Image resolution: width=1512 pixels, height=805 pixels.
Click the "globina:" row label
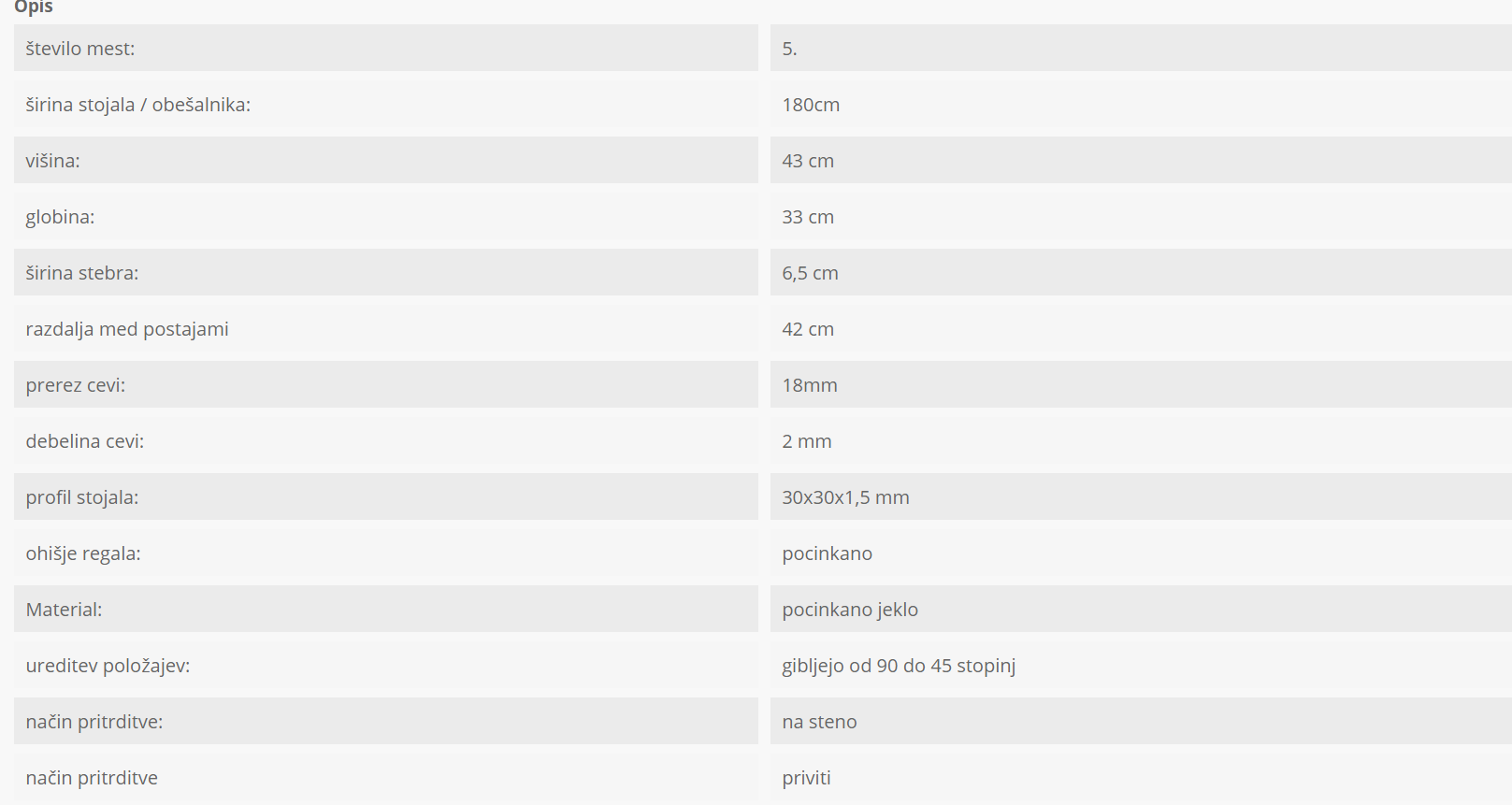pyautogui.click(x=60, y=217)
